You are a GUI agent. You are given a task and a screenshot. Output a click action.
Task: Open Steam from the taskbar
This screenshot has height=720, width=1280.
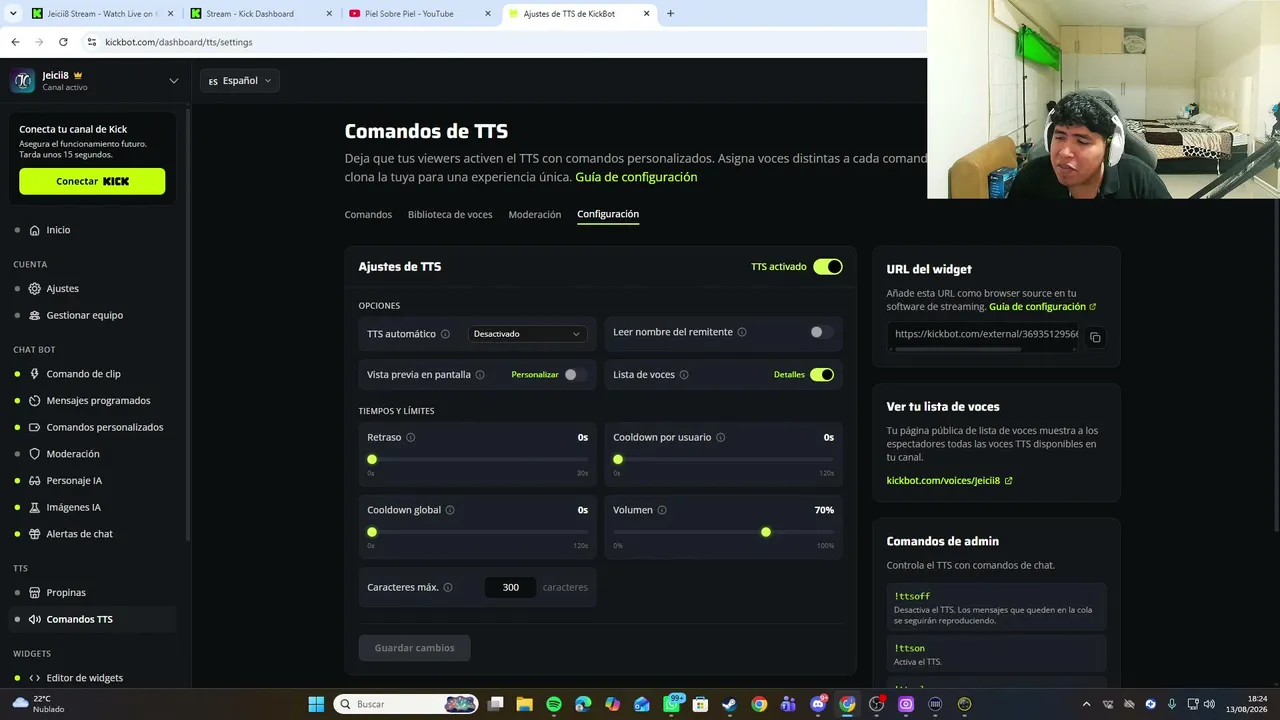coord(730,704)
